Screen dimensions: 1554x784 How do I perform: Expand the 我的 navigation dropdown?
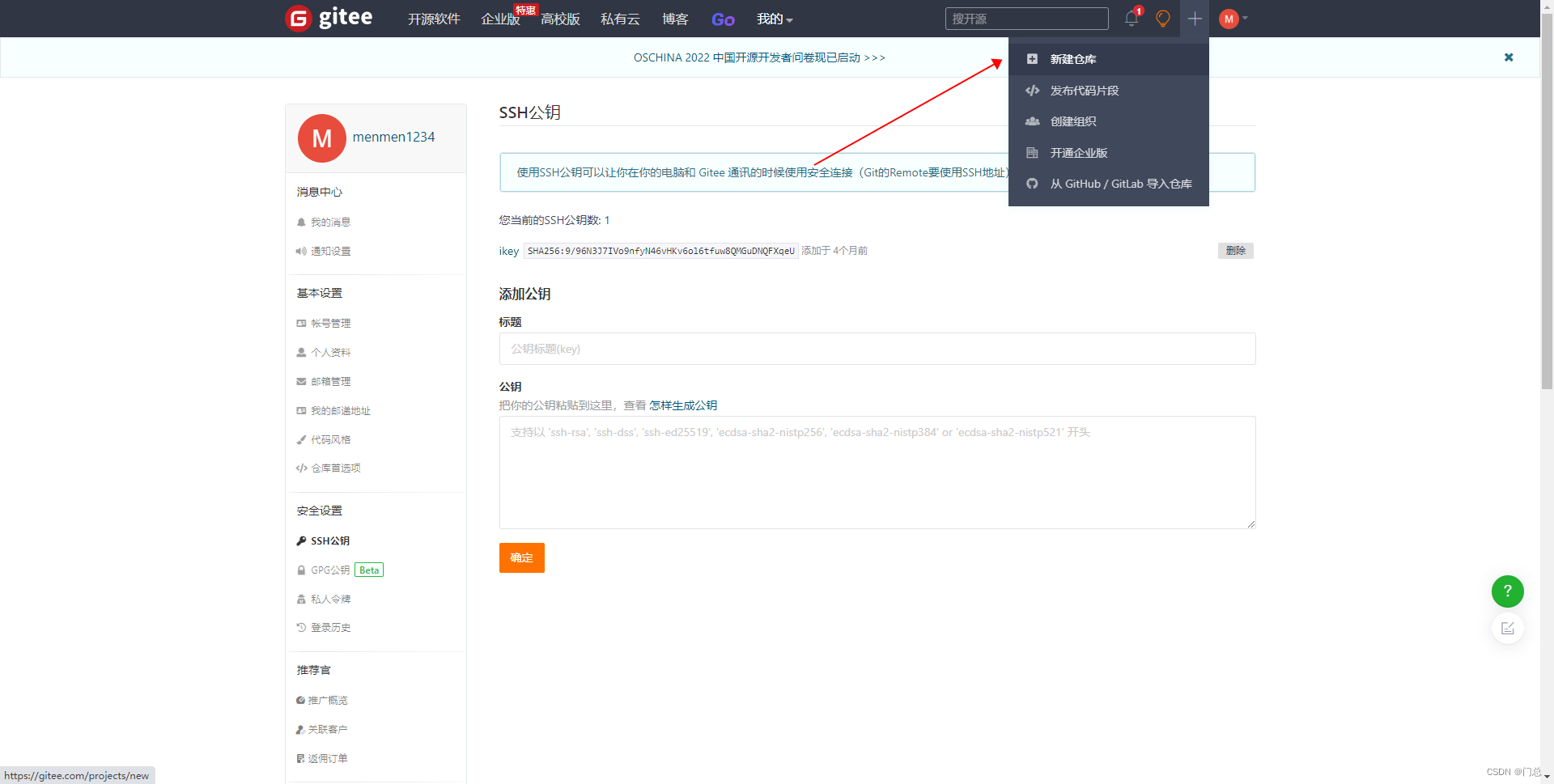pyautogui.click(x=774, y=19)
